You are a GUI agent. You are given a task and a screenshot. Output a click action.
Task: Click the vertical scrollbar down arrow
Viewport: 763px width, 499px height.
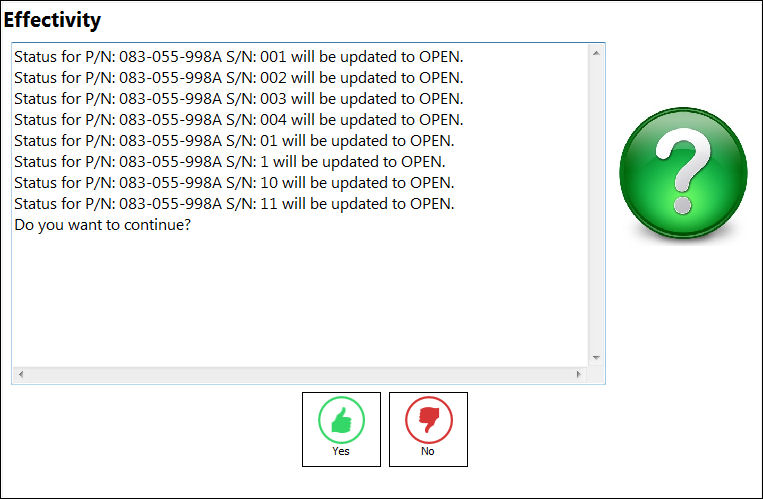596,358
